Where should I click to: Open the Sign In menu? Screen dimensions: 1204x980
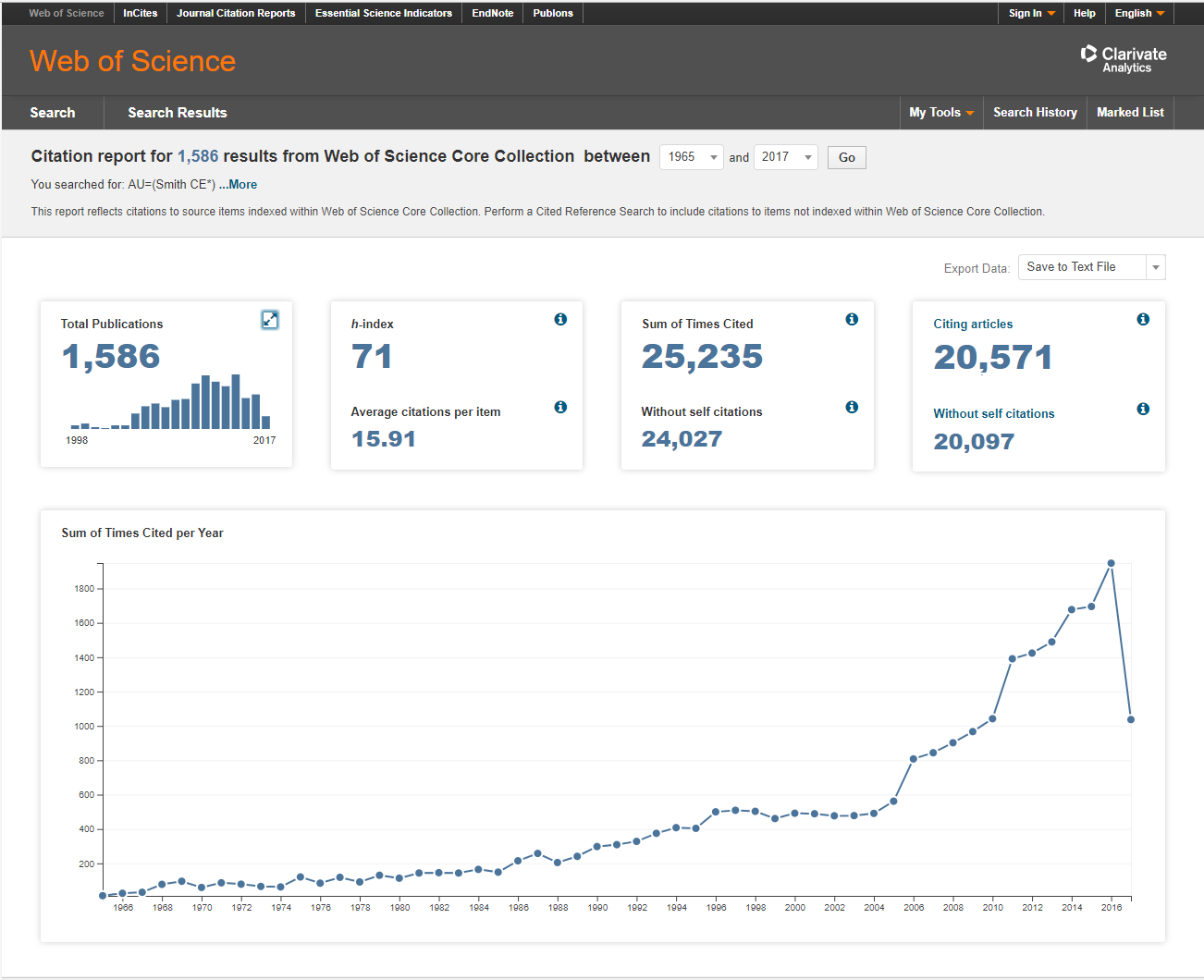1031,13
